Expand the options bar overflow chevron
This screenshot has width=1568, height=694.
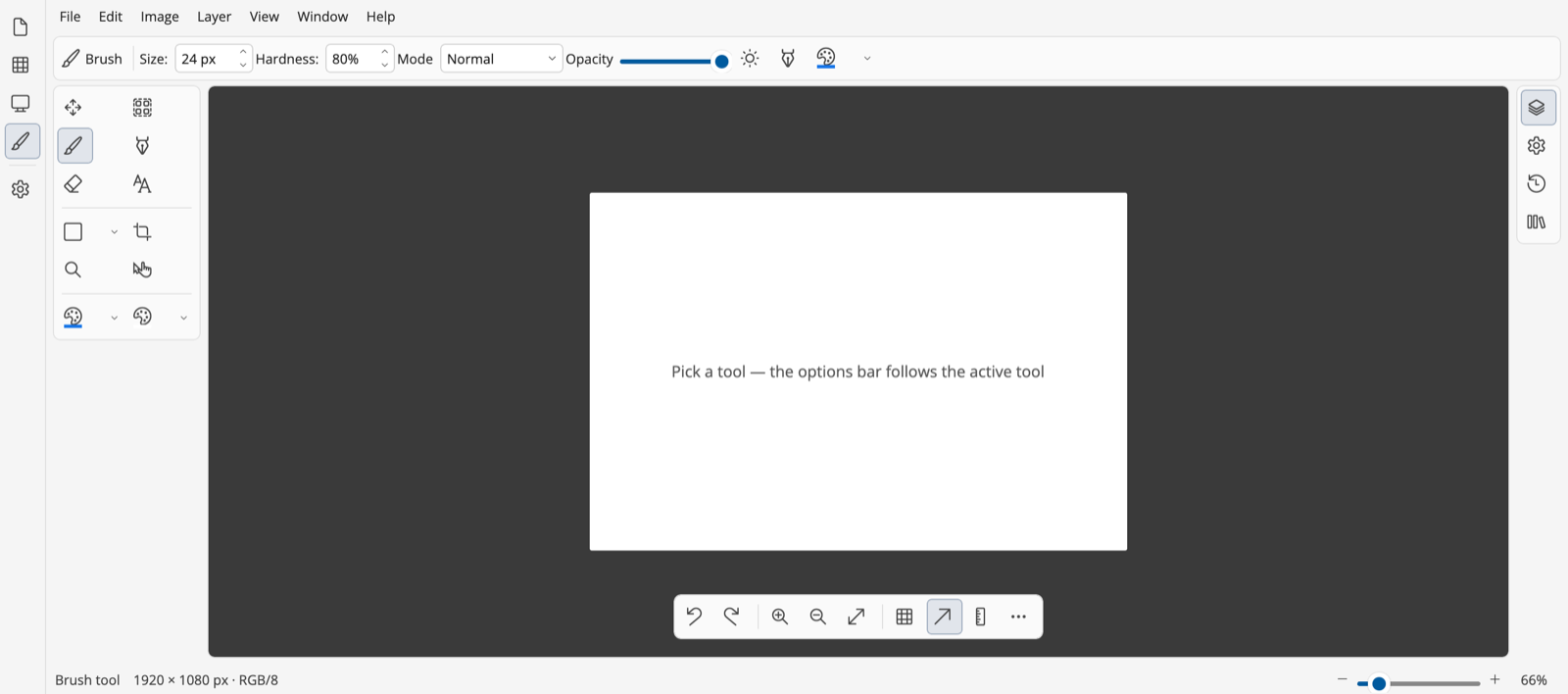867,59
